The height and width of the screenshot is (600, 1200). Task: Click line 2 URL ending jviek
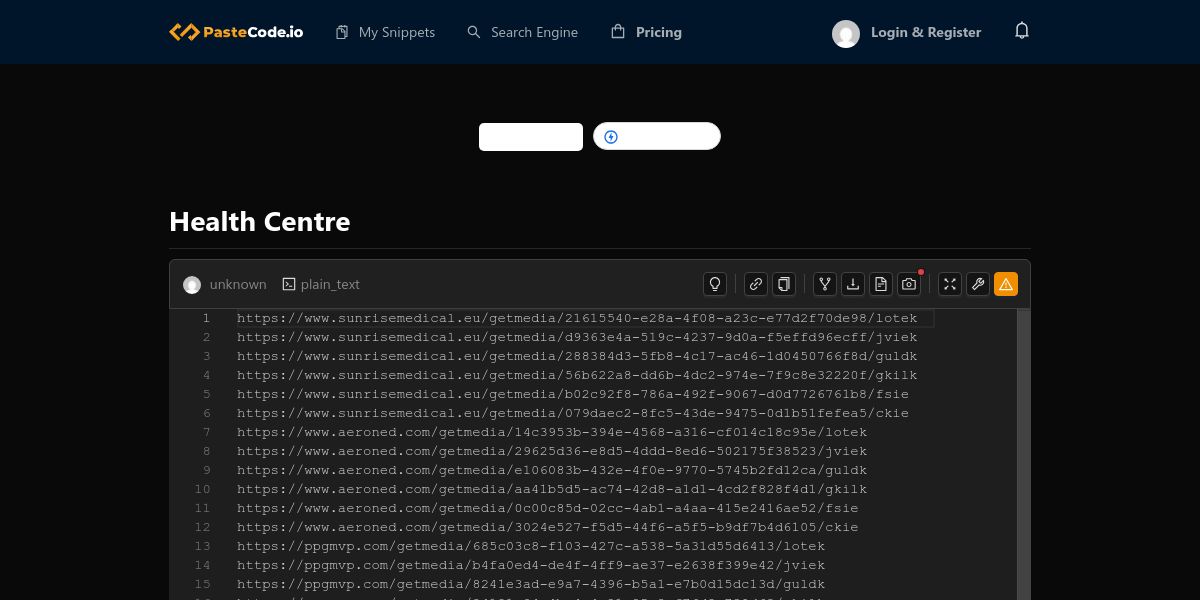tap(577, 337)
